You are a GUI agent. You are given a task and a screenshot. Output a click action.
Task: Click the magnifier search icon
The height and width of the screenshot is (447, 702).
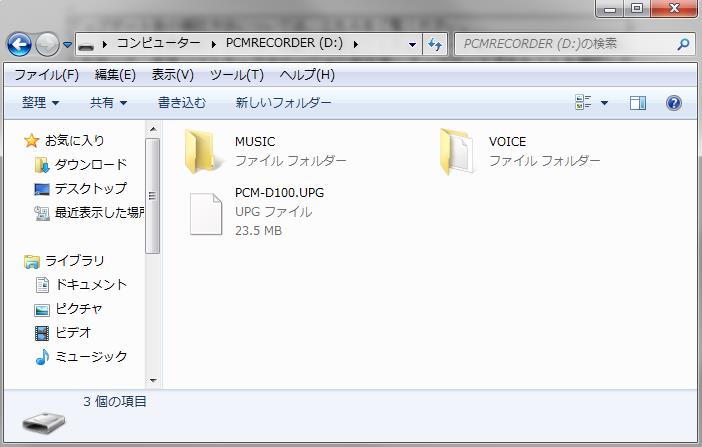point(683,44)
